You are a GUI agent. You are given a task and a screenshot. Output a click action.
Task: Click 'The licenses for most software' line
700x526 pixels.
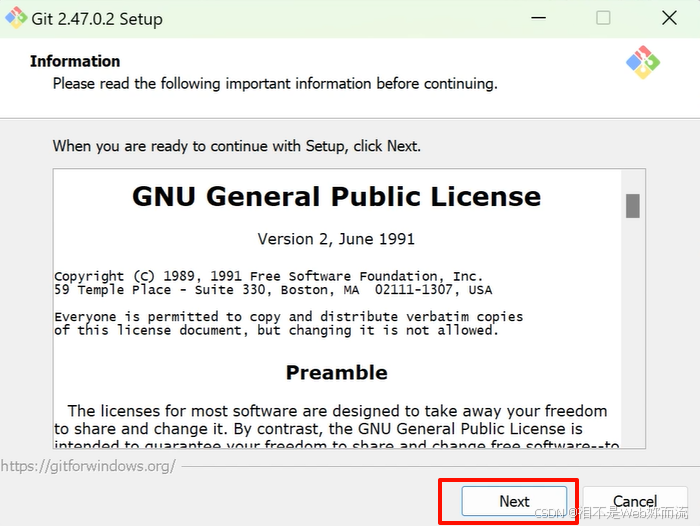pos(337,411)
